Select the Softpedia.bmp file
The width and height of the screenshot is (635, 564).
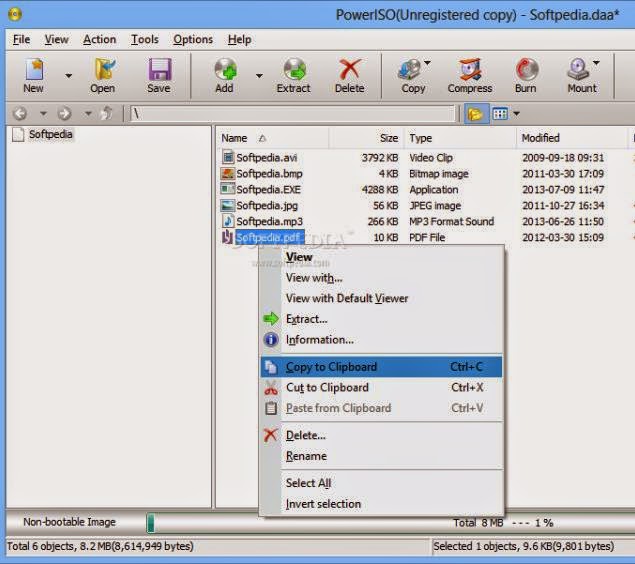[269, 174]
